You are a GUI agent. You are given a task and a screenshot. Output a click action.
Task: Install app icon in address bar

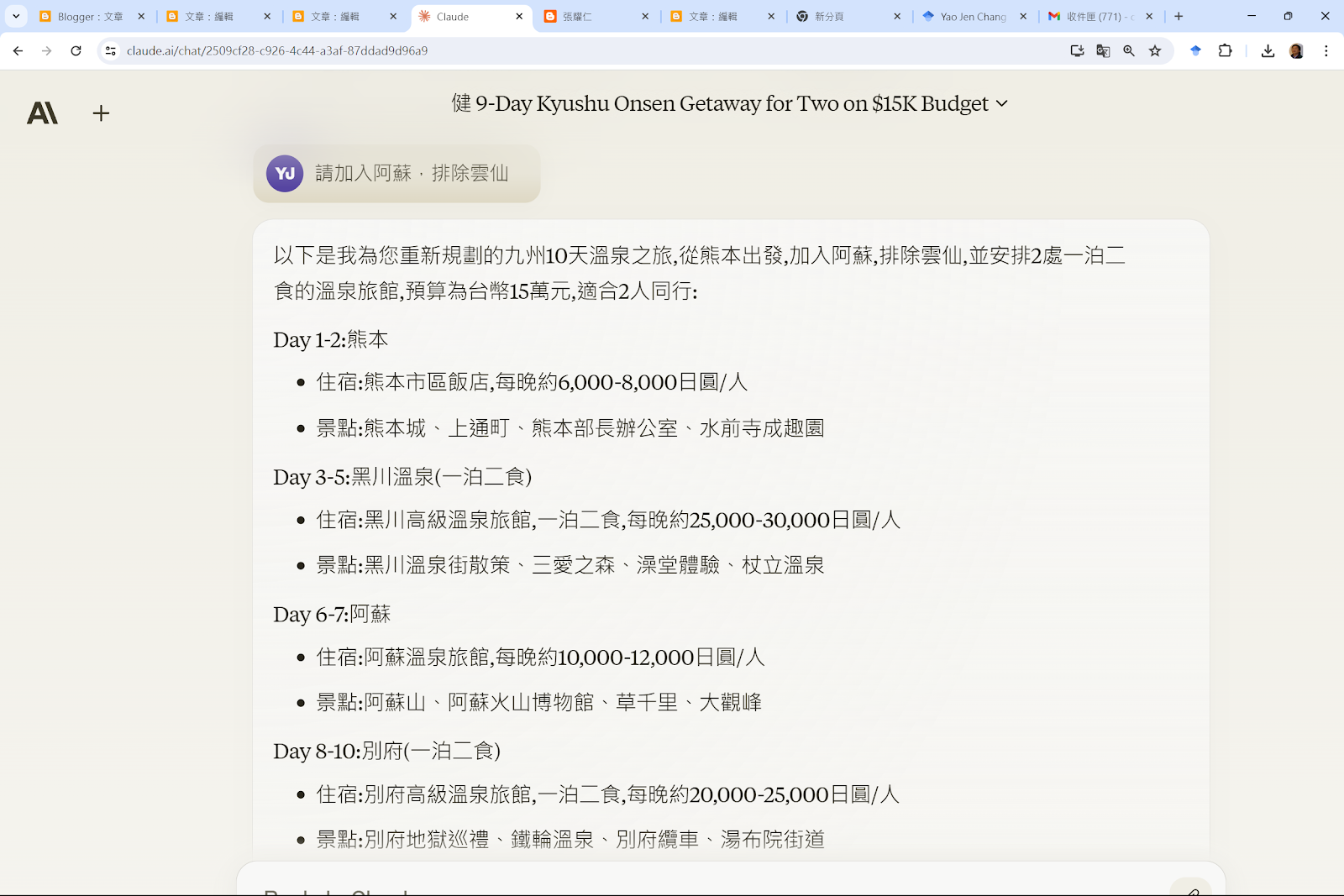point(1077,51)
